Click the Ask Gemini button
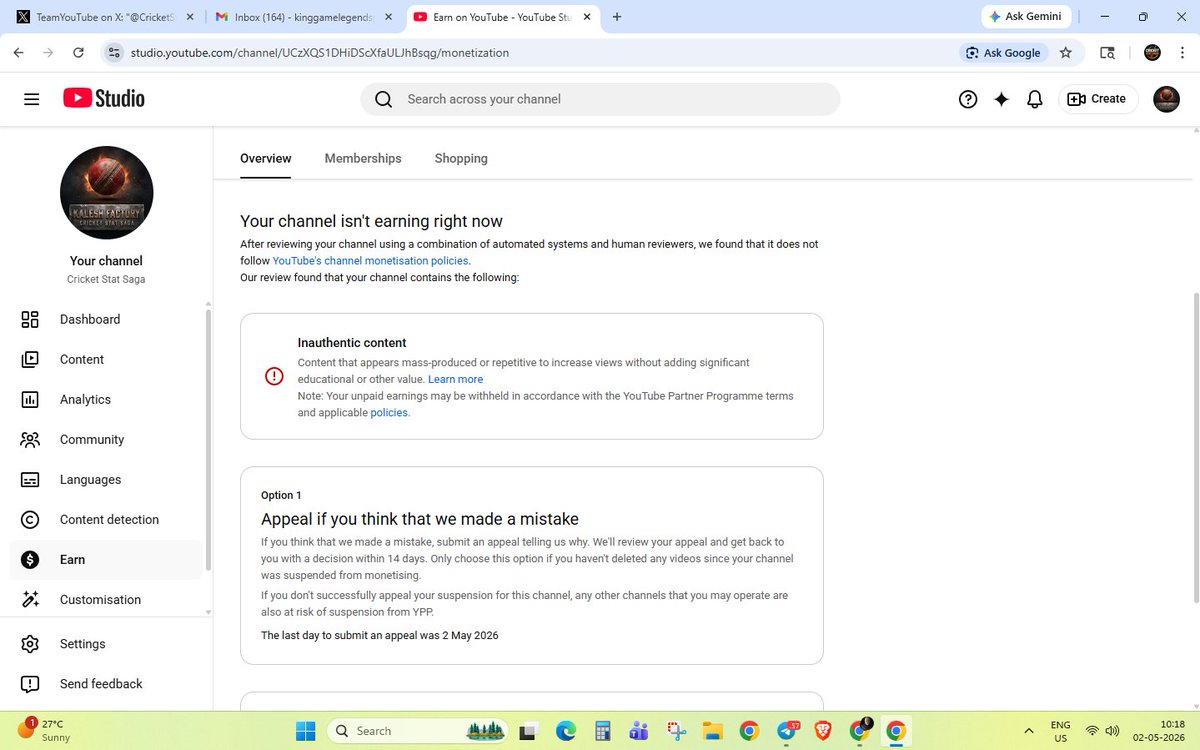Screen dimensions: 1200x750 click(x=1027, y=17)
